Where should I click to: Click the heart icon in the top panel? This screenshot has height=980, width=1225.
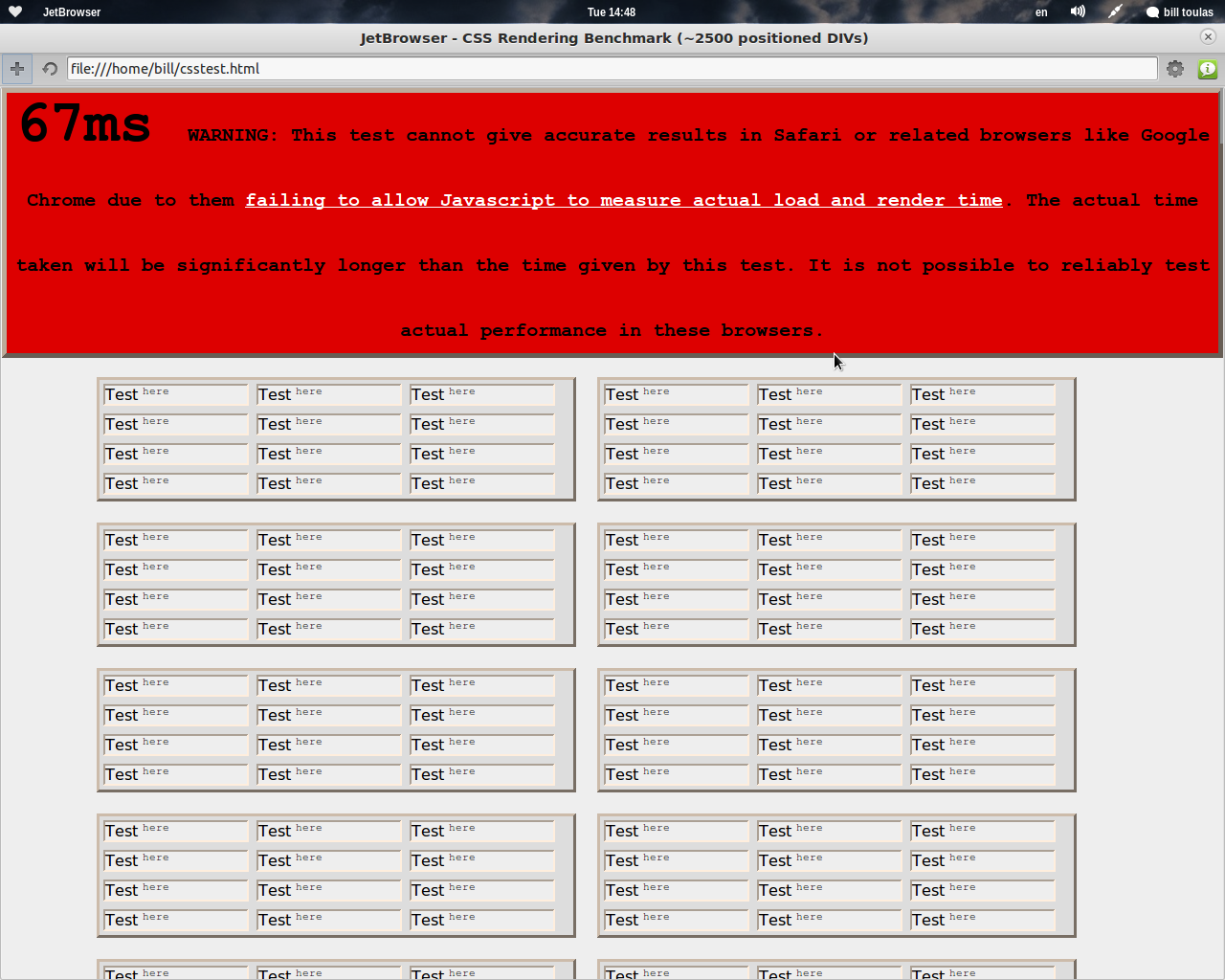tap(15, 12)
